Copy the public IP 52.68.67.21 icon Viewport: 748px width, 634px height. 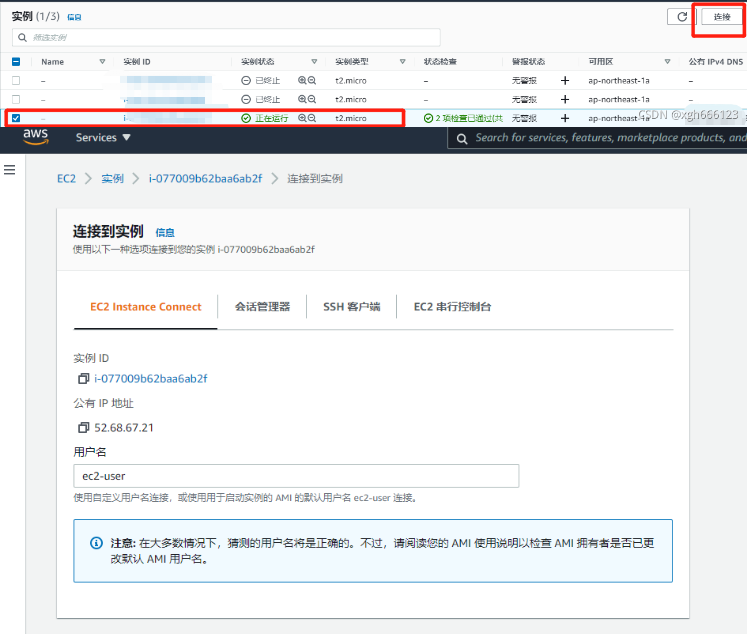(83, 427)
